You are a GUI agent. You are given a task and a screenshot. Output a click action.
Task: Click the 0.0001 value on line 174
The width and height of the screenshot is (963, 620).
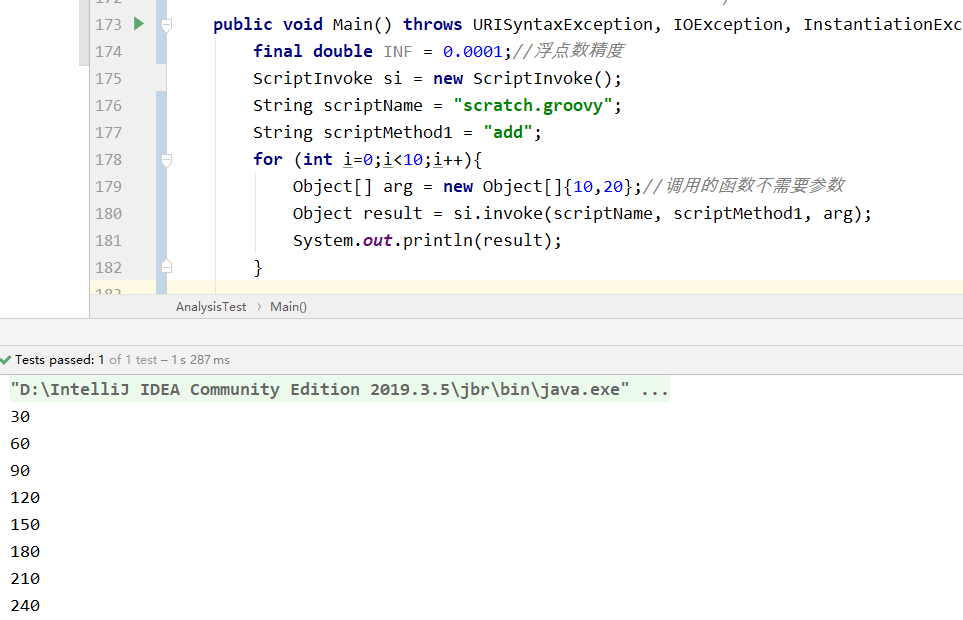click(x=473, y=52)
